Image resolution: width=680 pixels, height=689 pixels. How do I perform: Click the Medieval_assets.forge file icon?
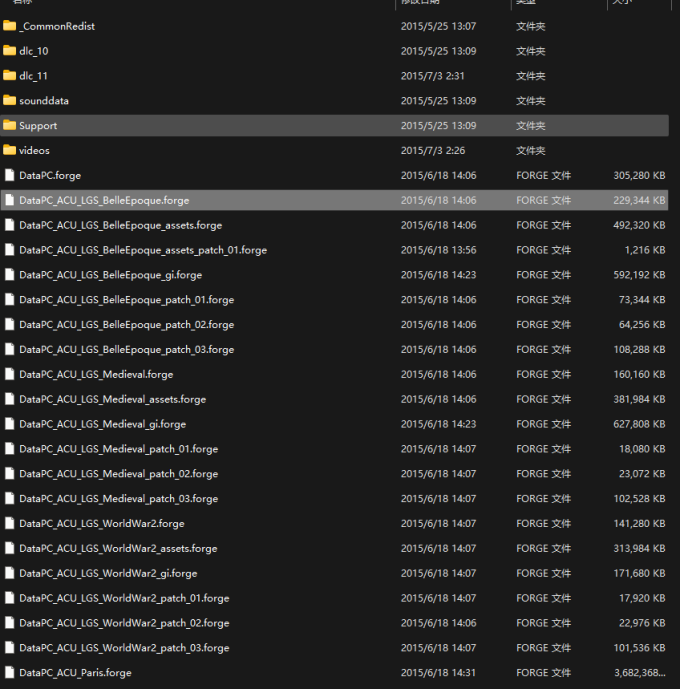[9, 399]
